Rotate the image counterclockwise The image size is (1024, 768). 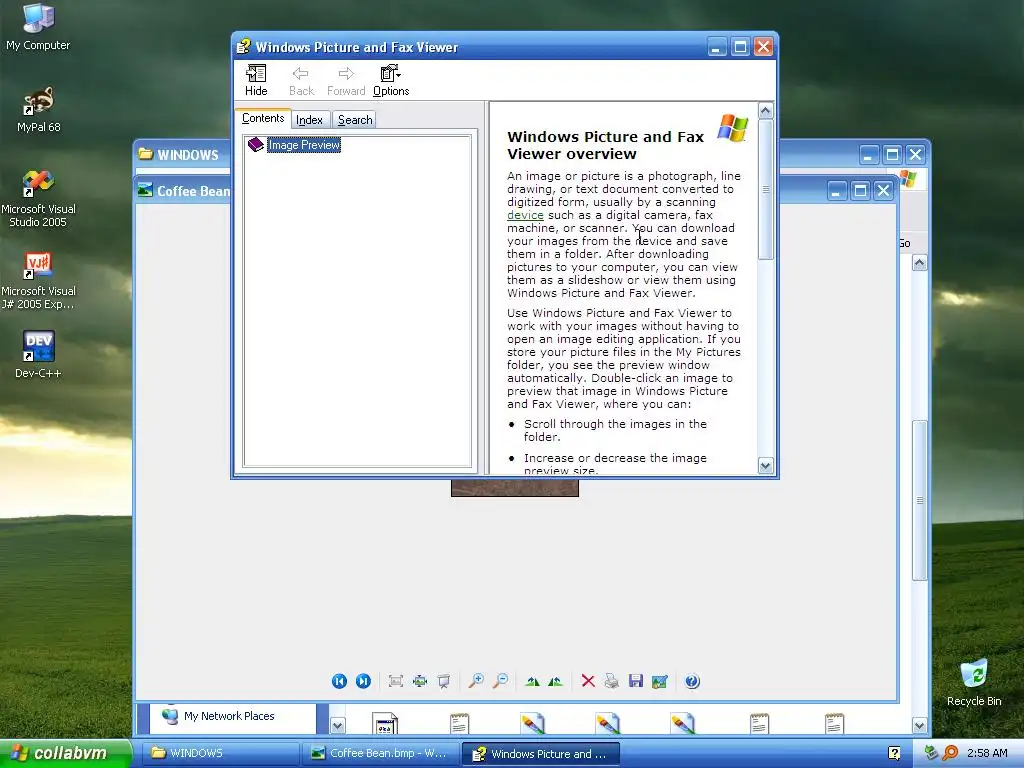pos(555,681)
